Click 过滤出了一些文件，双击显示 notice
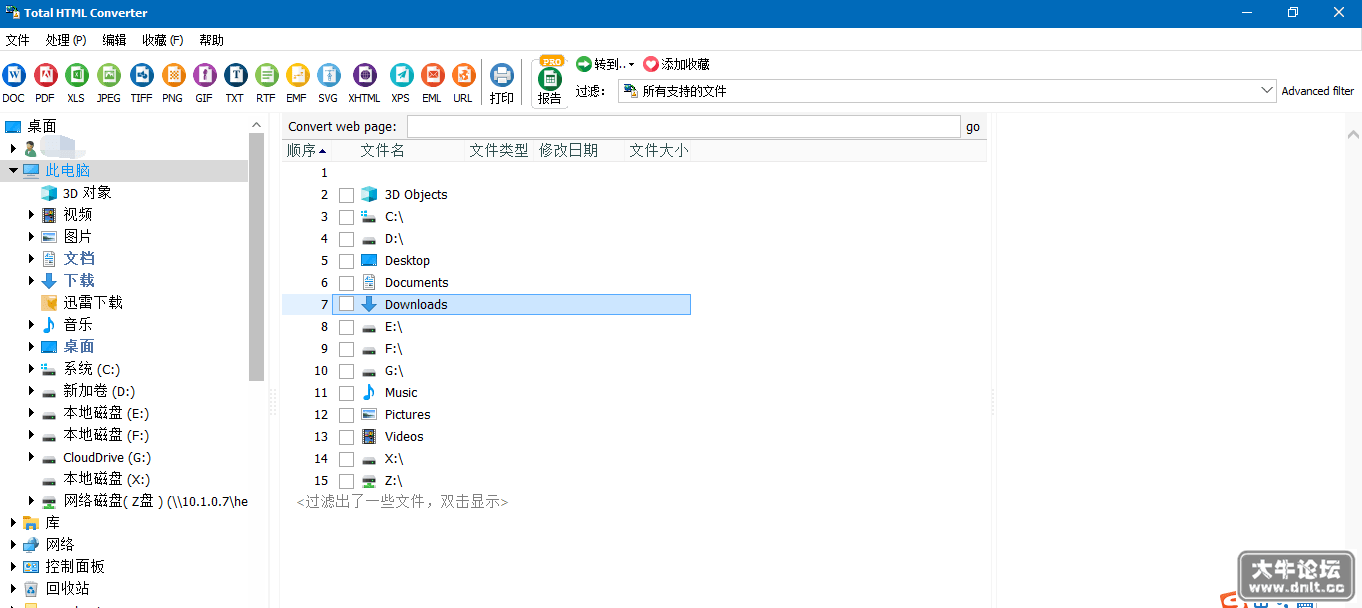Screen dimensions: 1362x608 [402, 501]
